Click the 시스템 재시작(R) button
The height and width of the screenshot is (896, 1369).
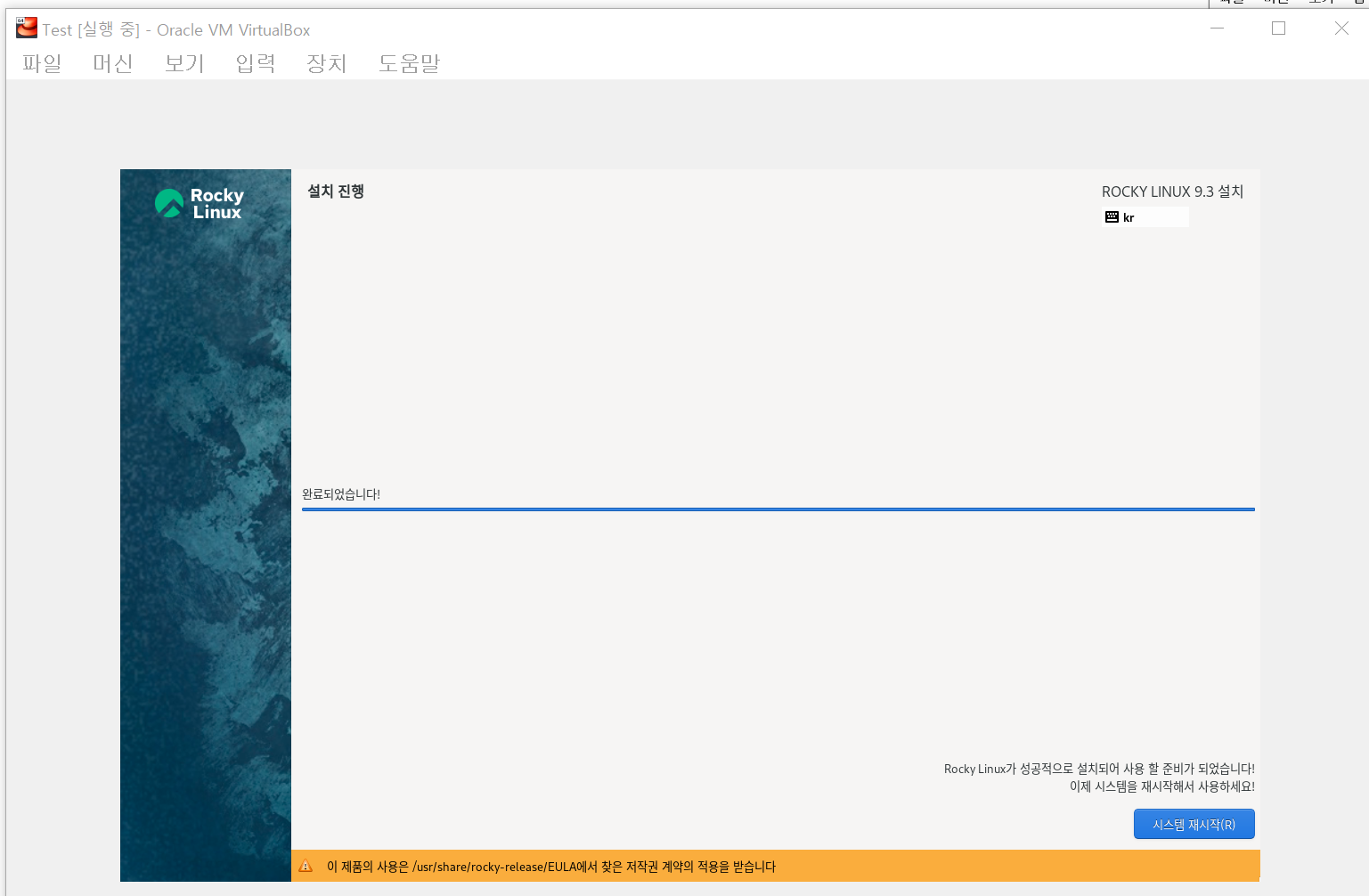(1194, 824)
